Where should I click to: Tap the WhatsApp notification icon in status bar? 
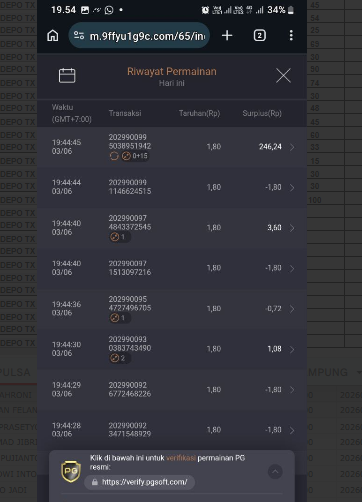(109, 10)
